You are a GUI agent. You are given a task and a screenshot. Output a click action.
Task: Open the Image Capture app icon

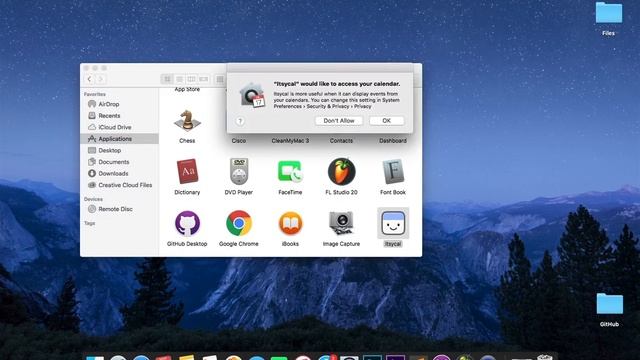[342, 223]
